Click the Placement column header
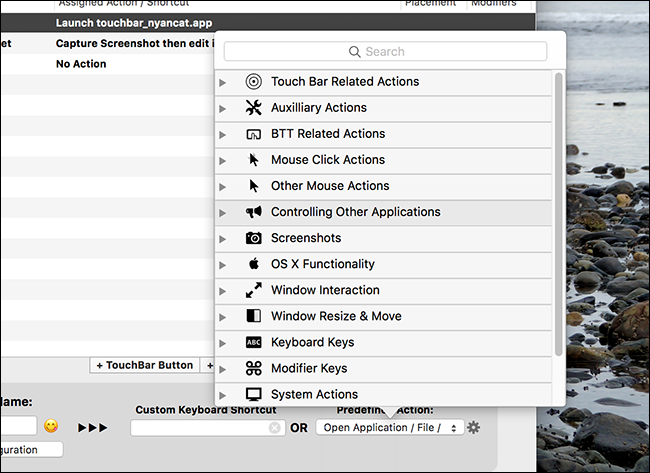 pyautogui.click(x=433, y=4)
